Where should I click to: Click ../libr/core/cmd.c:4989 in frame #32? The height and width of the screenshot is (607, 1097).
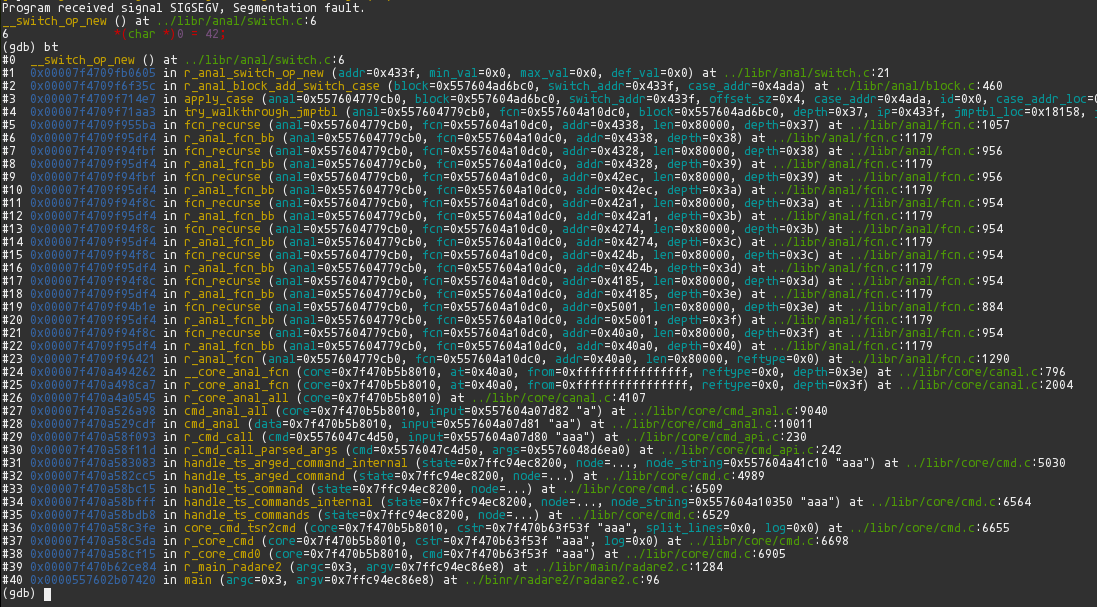[x=684, y=476]
